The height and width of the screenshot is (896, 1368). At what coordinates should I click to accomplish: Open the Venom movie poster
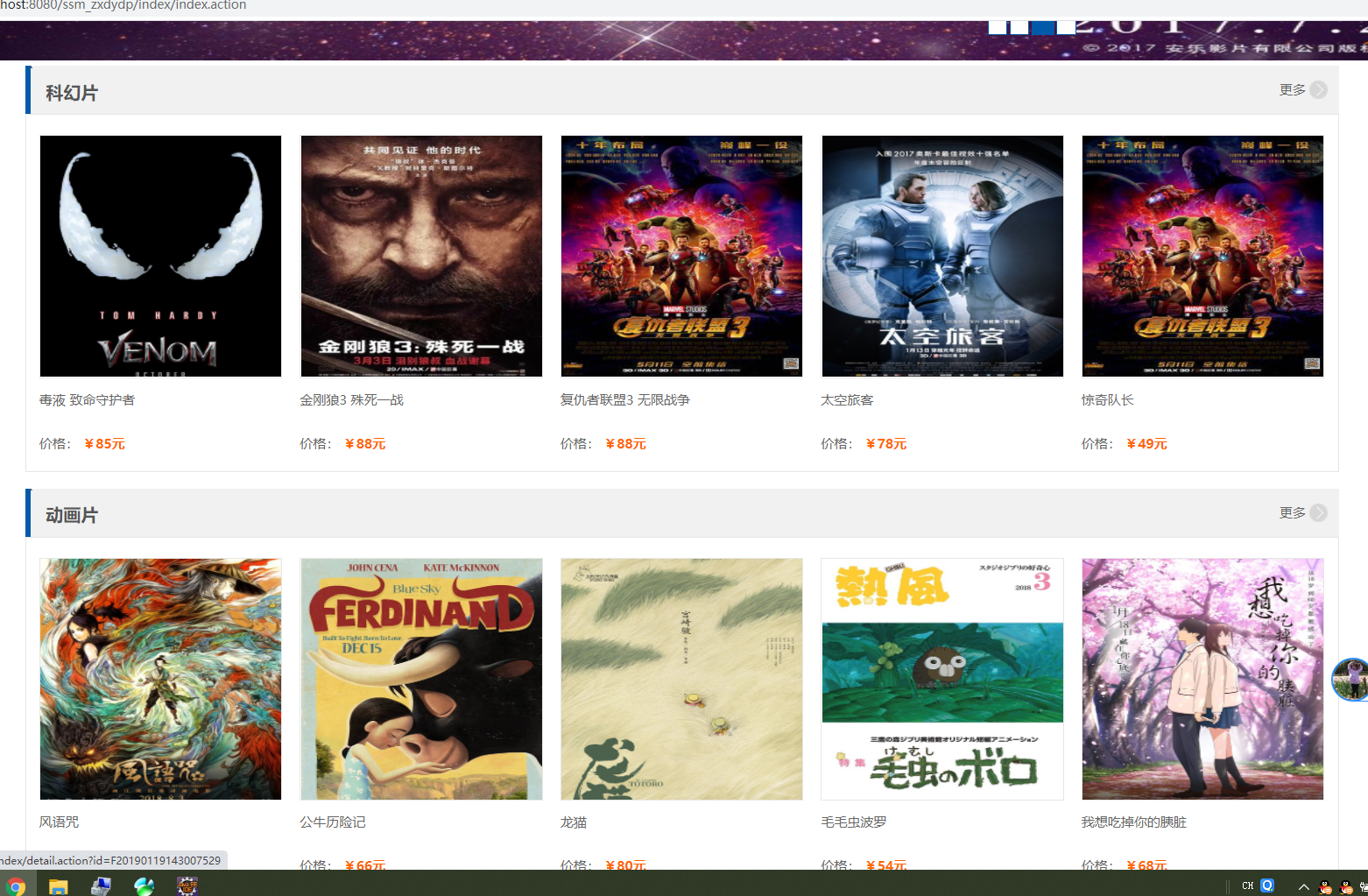(160, 256)
